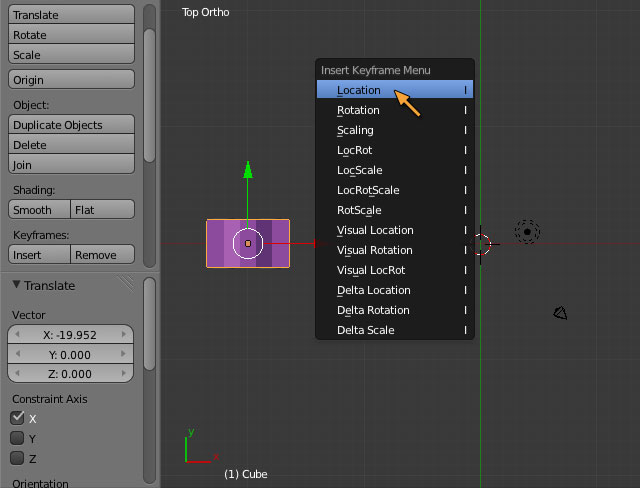The height and width of the screenshot is (488, 640).
Task: Select the camera object in viewport
Action: pos(560,313)
